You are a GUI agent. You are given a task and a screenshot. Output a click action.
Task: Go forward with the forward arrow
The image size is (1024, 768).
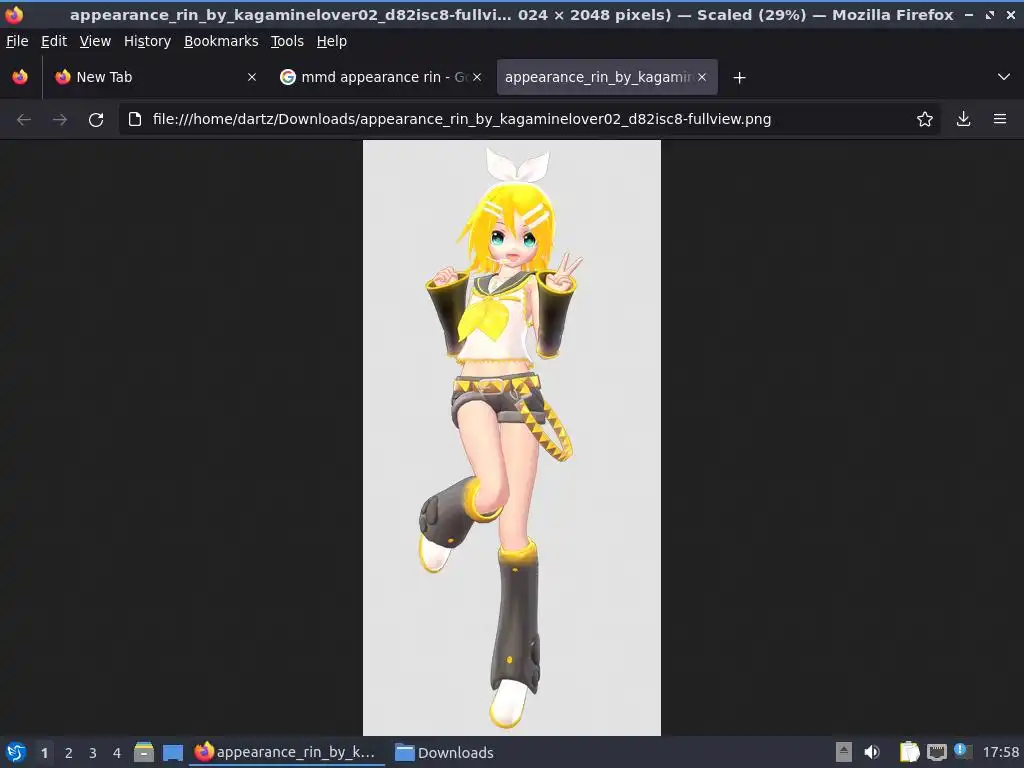click(x=60, y=120)
